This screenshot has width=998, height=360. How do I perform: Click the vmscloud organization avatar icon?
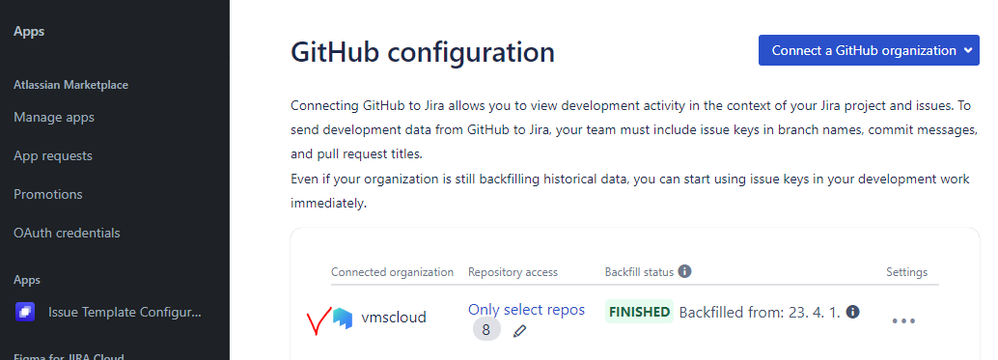[342, 317]
